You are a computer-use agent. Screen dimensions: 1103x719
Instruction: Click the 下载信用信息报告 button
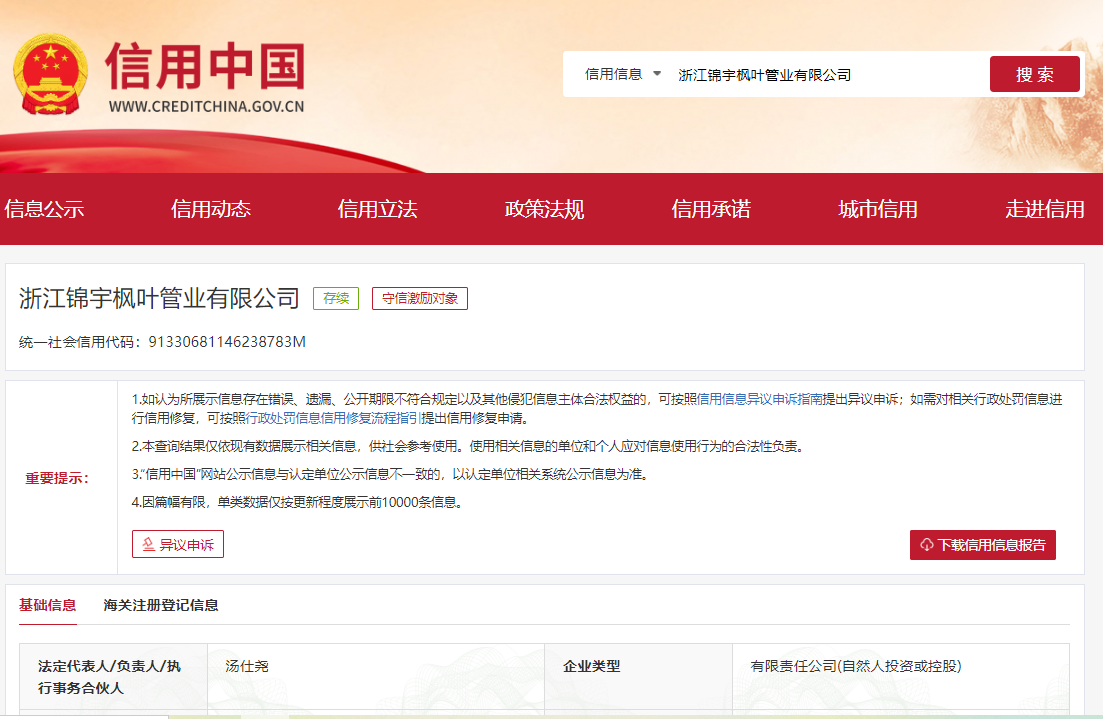point(983,545)
